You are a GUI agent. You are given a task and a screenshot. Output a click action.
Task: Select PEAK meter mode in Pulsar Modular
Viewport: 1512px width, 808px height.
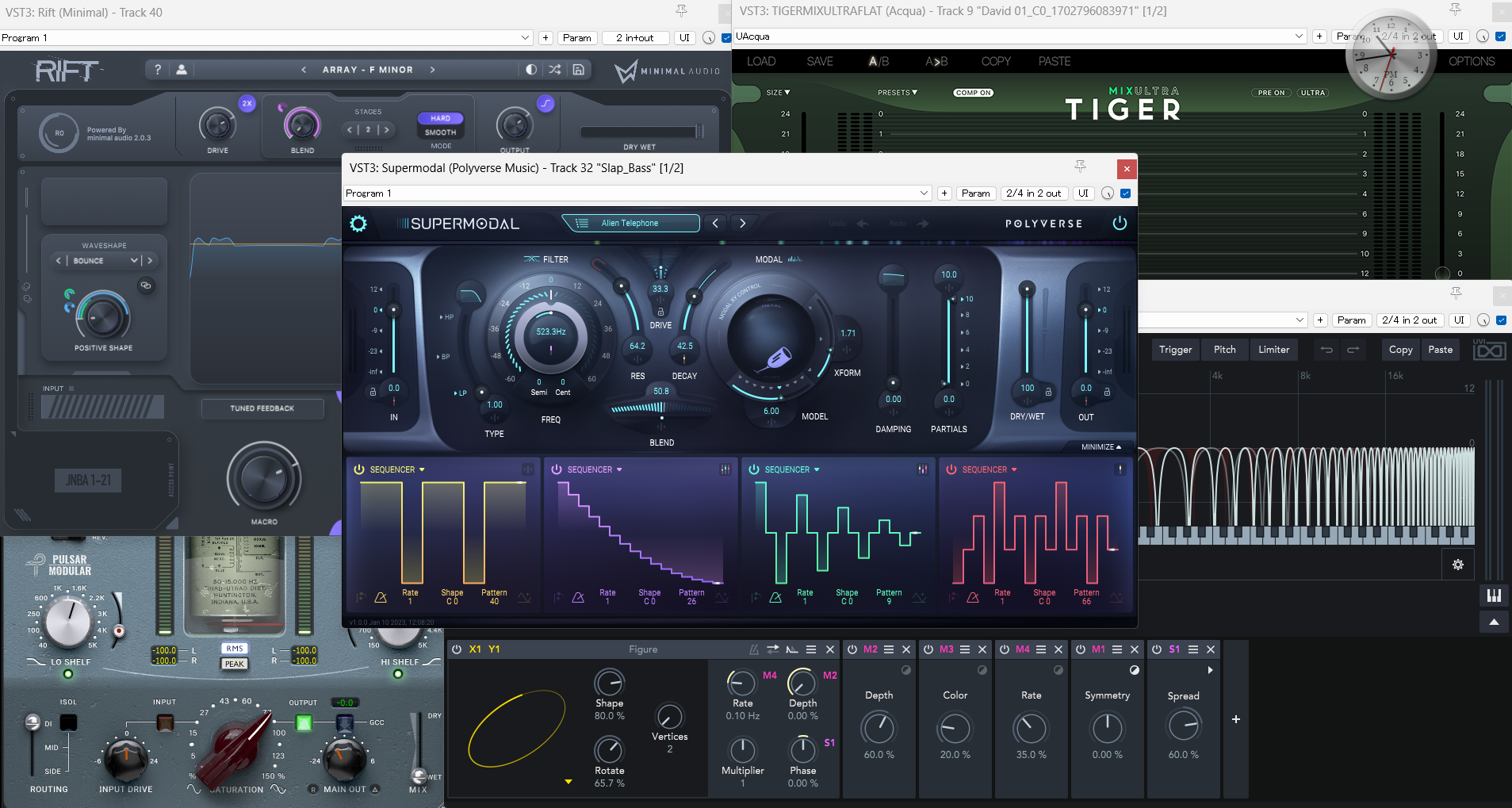coord(235,664)
